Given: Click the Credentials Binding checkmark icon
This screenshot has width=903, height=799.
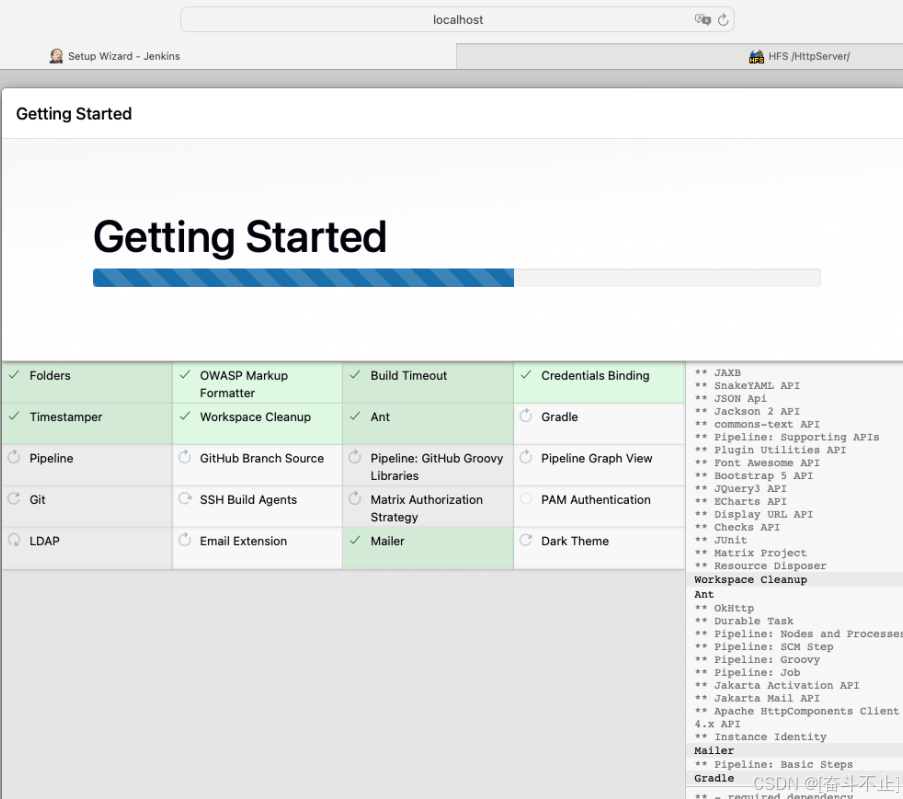Looking at the screenshot, I should 526,375.
